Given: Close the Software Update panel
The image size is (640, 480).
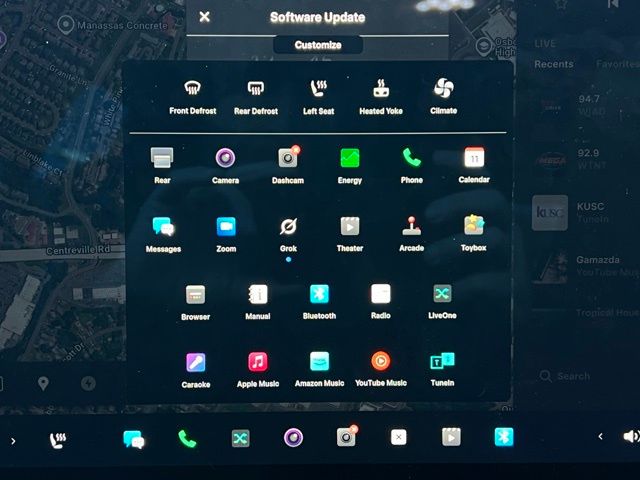Looking at the screenshot, I should (204, 17).
